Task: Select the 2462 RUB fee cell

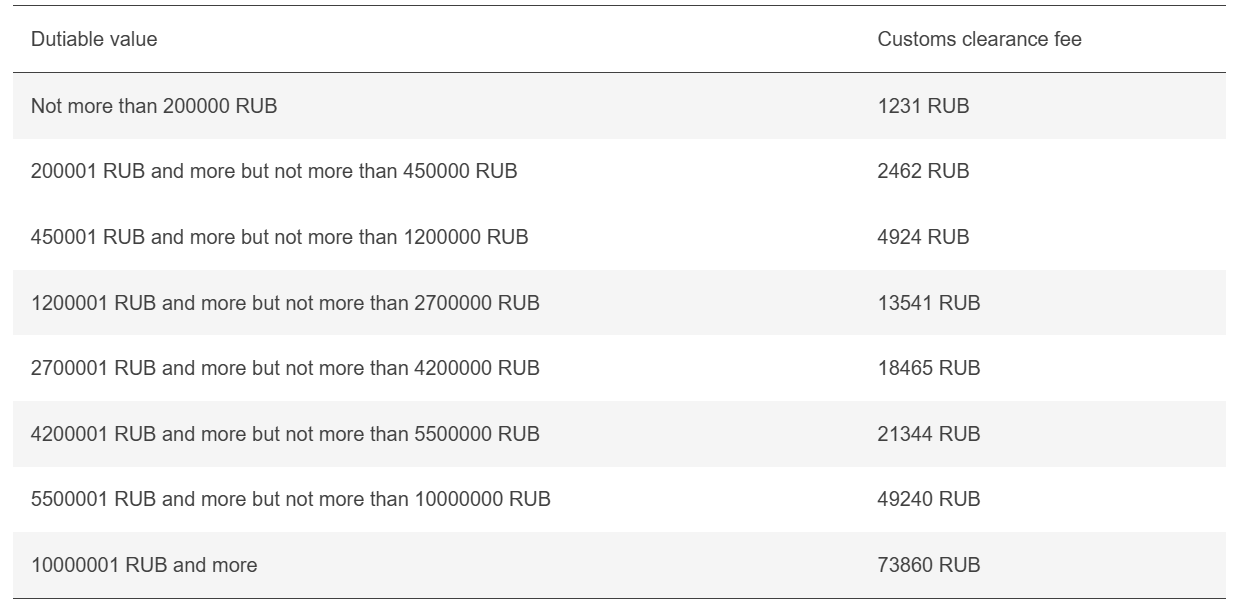Action: tap(923, 171)
